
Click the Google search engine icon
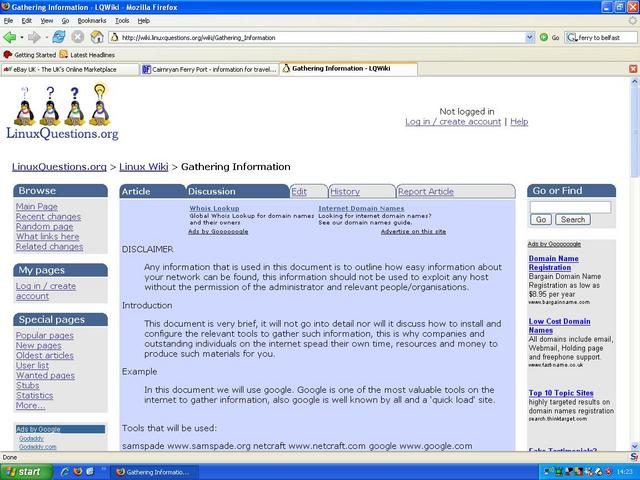(571, 38)
